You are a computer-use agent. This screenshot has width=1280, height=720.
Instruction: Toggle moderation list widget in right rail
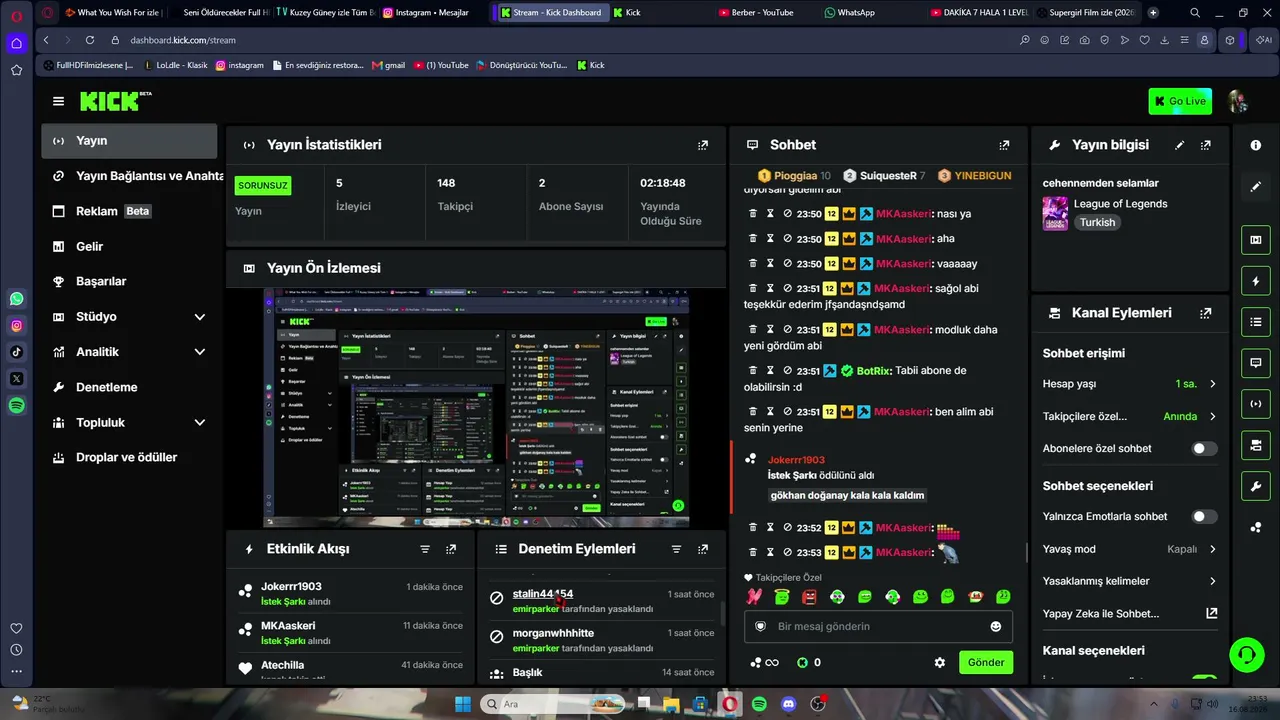pos(1256,322)
